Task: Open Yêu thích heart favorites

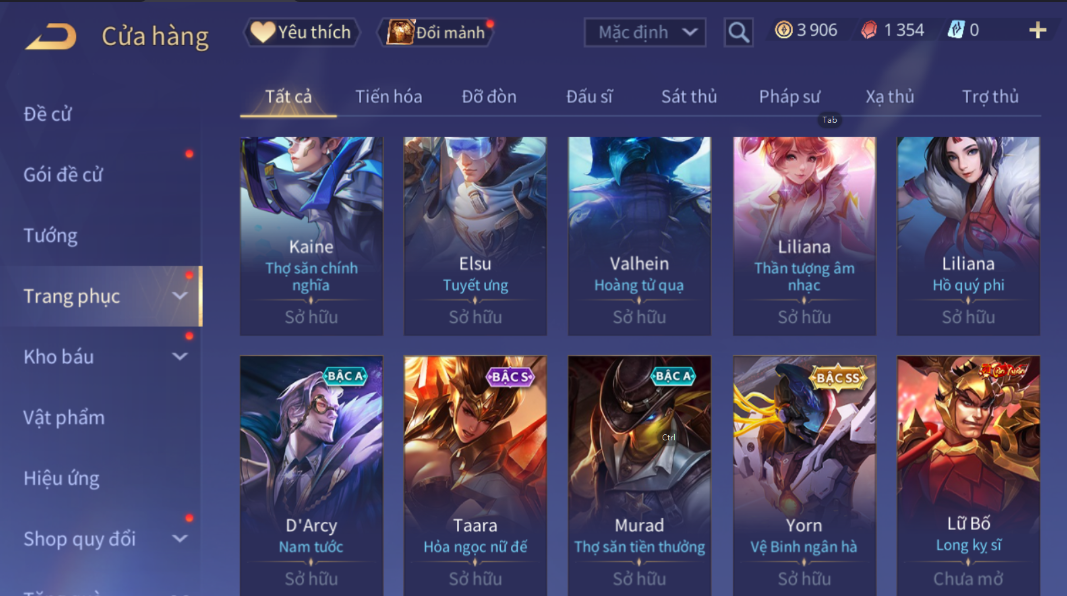Action: tap(301, 32)
